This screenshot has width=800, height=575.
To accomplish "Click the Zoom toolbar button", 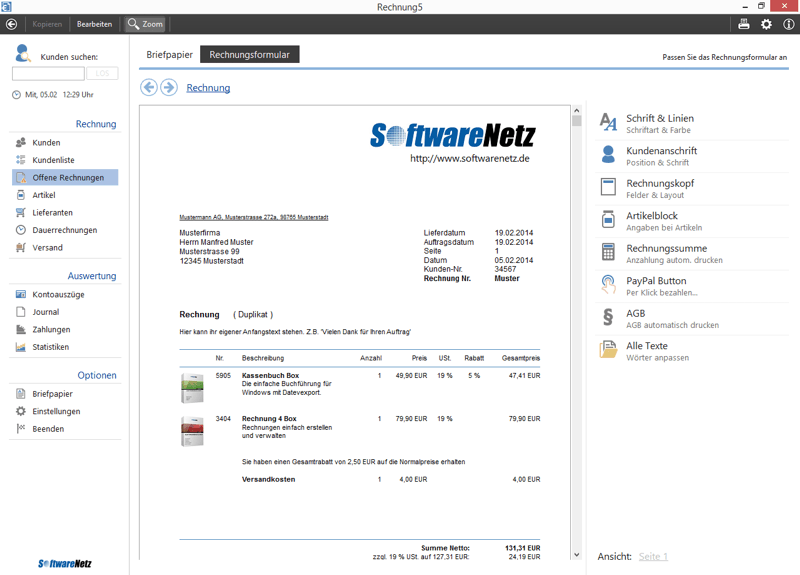I will click(145, 24).
